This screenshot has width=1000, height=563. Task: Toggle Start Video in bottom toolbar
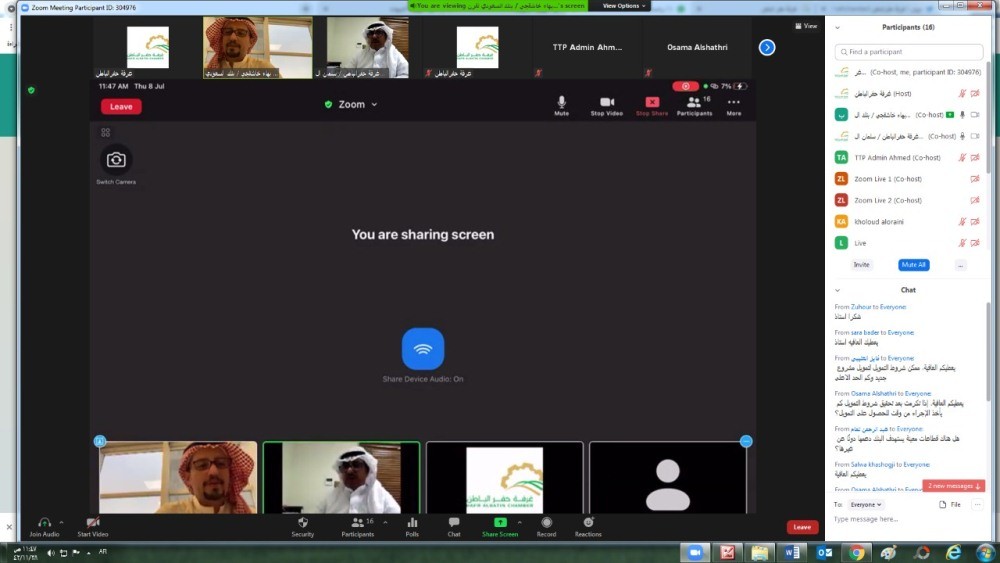(x=92, y=523)
